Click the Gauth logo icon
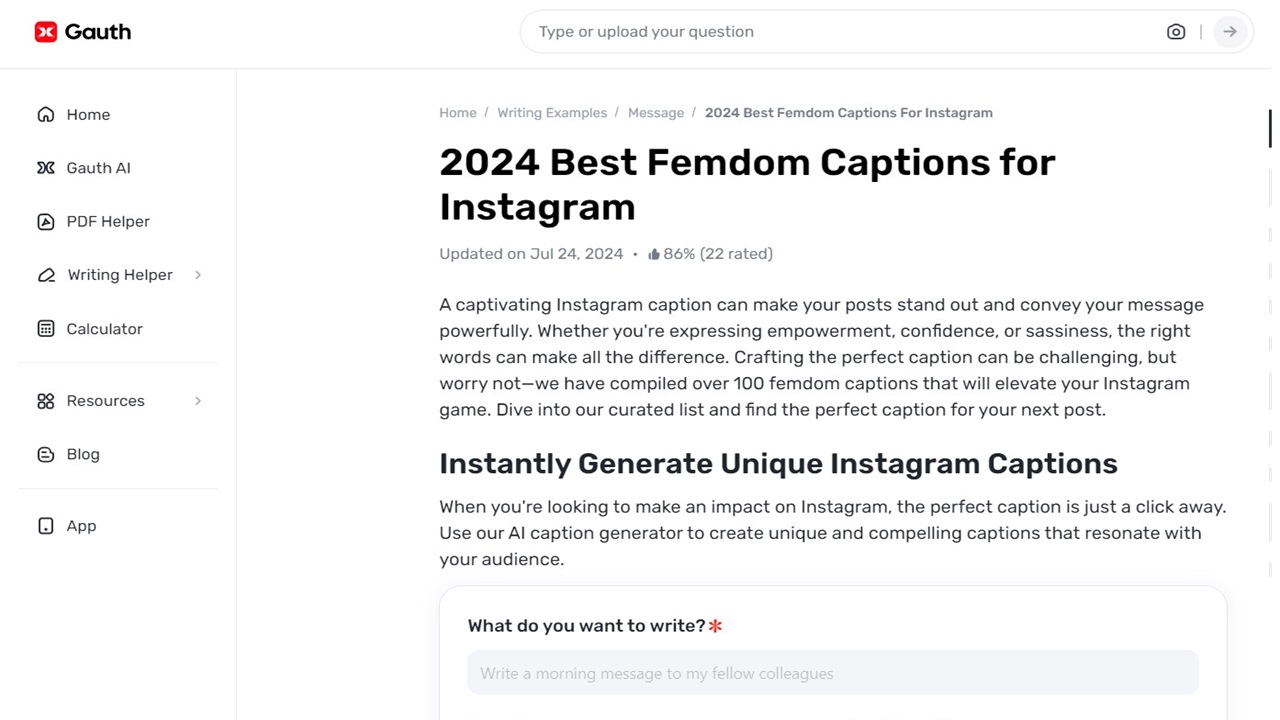The height and width of the screenshot is (720, 1280). (46, 31)
